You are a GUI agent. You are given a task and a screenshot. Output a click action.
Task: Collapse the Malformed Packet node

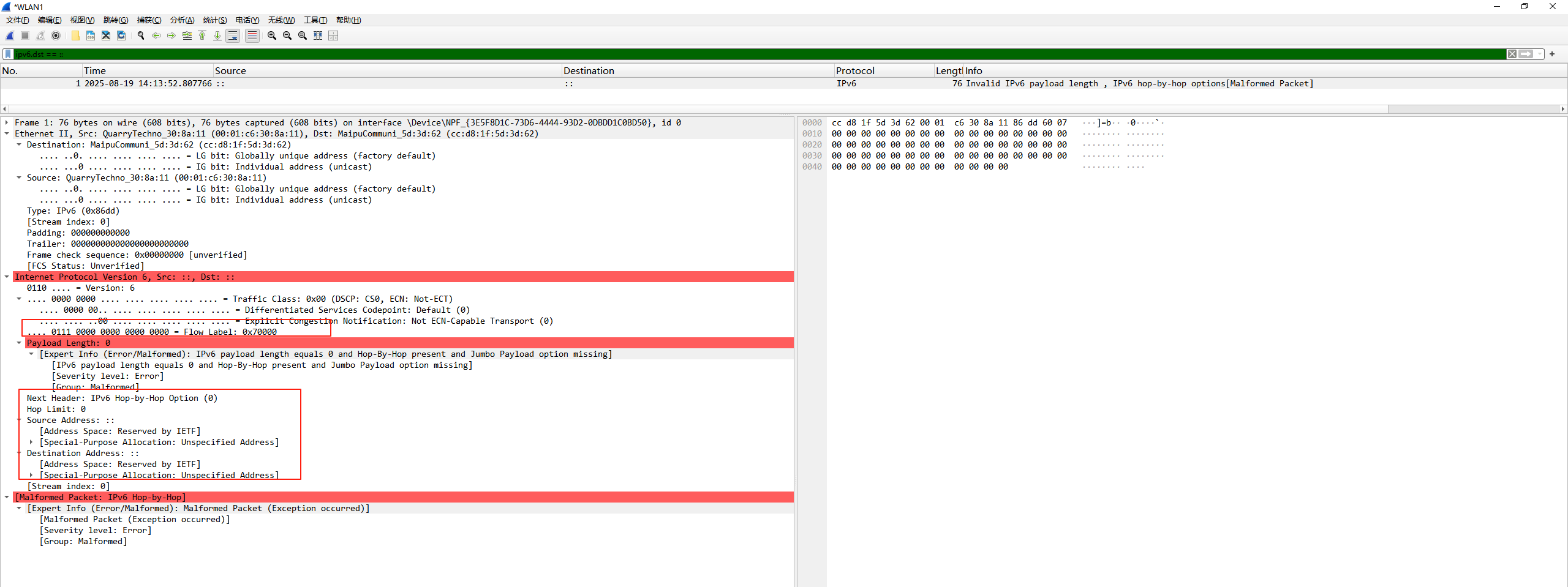click(7, 497)
